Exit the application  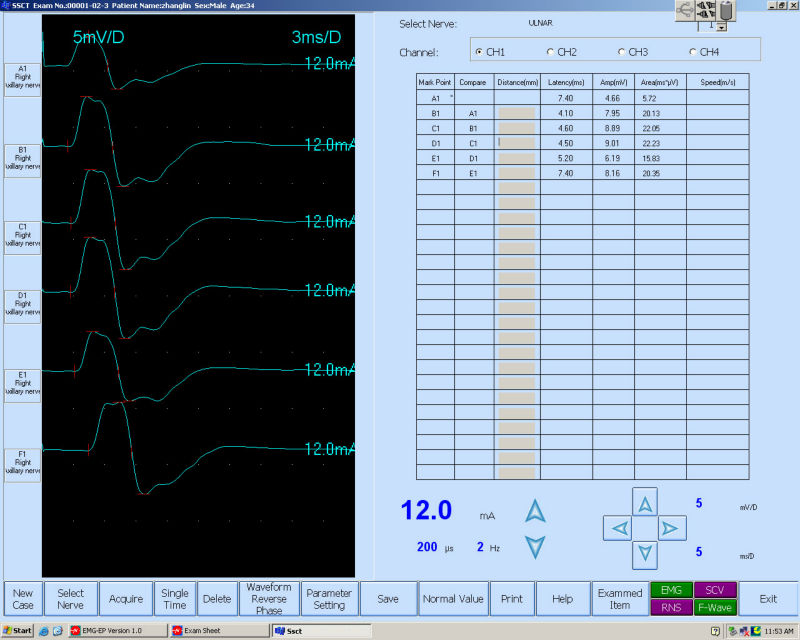coord(768,599)
